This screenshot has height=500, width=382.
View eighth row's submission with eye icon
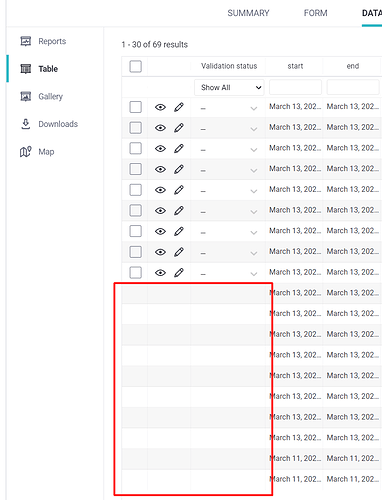160,252
